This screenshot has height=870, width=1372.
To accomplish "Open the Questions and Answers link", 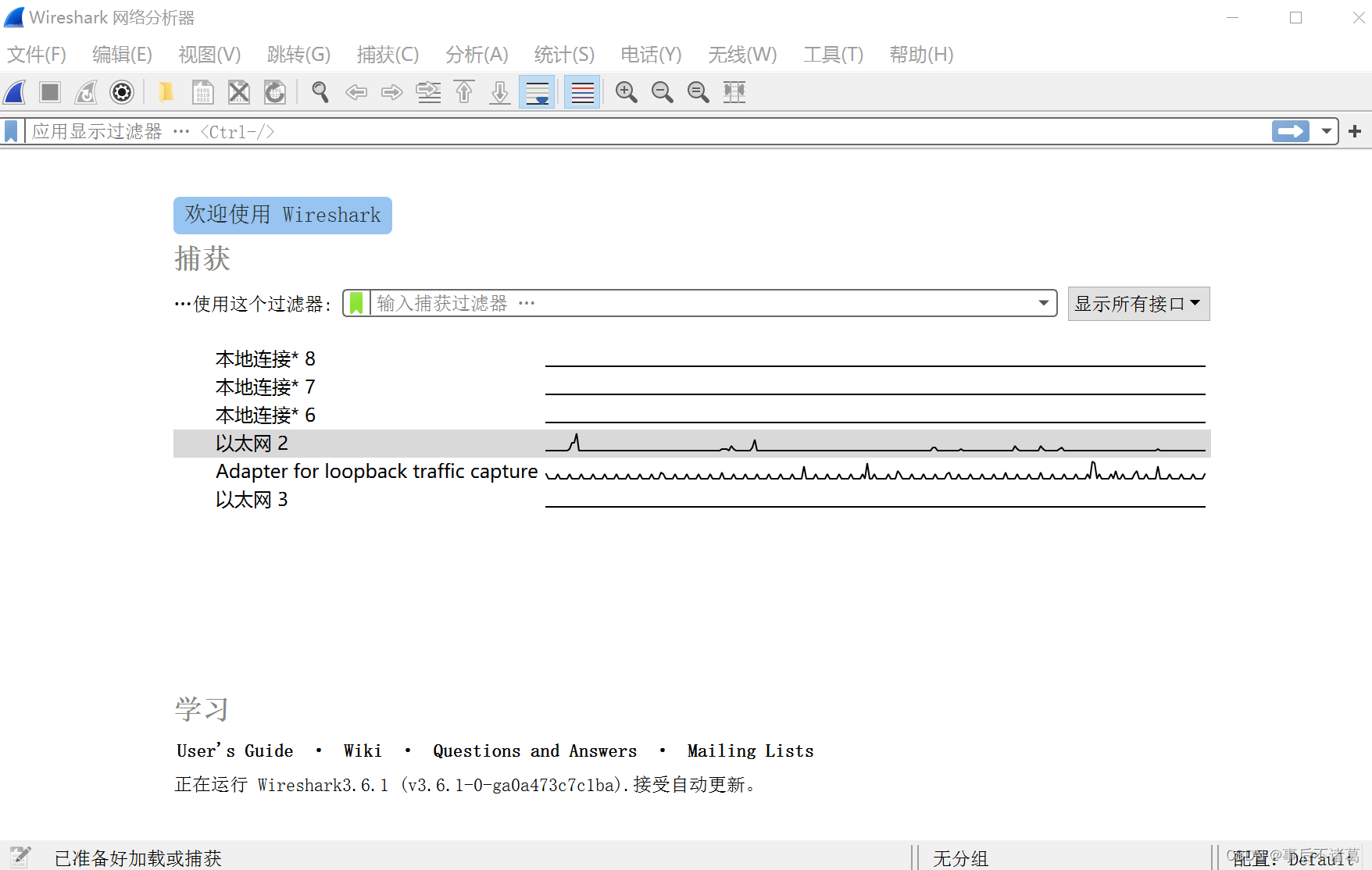I will pos(535,751).
